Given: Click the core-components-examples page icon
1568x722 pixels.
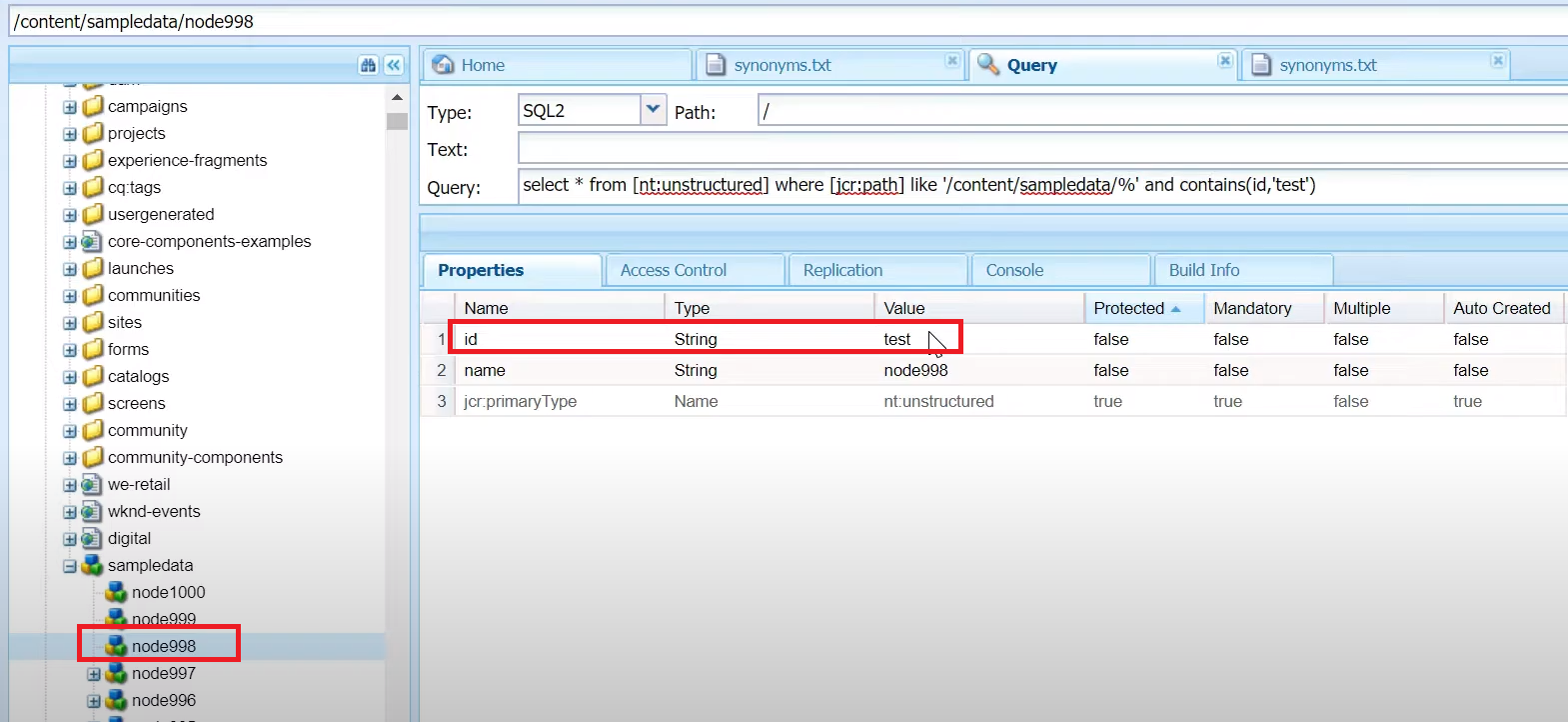Looking at the screenshot, I should click(x=92, y=241).
